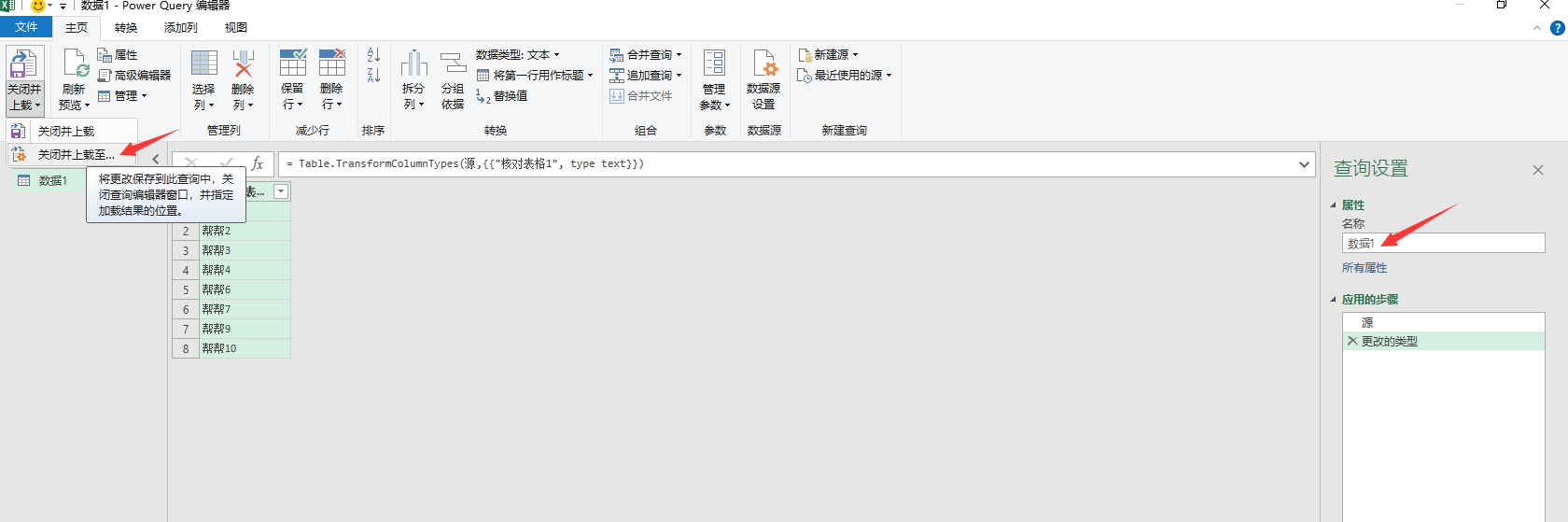Open All Properties (所有属性) link
The height and width of the screenshot is (522, 1568).
[x=1365, y=268]
